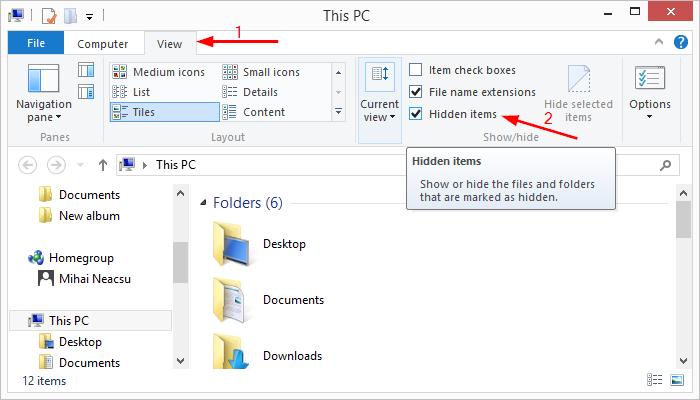The height and width of the screenshot is (400, 700).
Task: Go Up one level with the up arrow
Action: (103, 165)
